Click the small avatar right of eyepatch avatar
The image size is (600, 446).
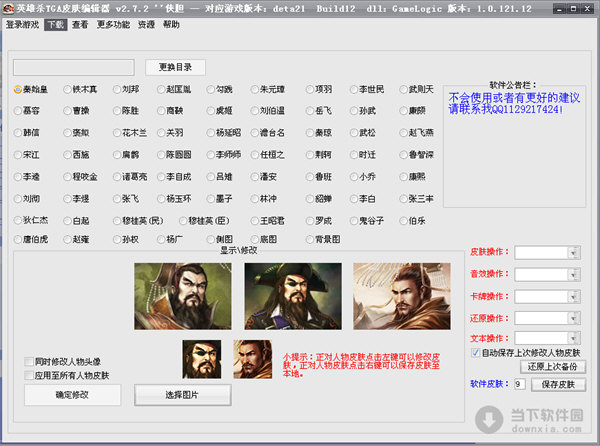(251, 359)
